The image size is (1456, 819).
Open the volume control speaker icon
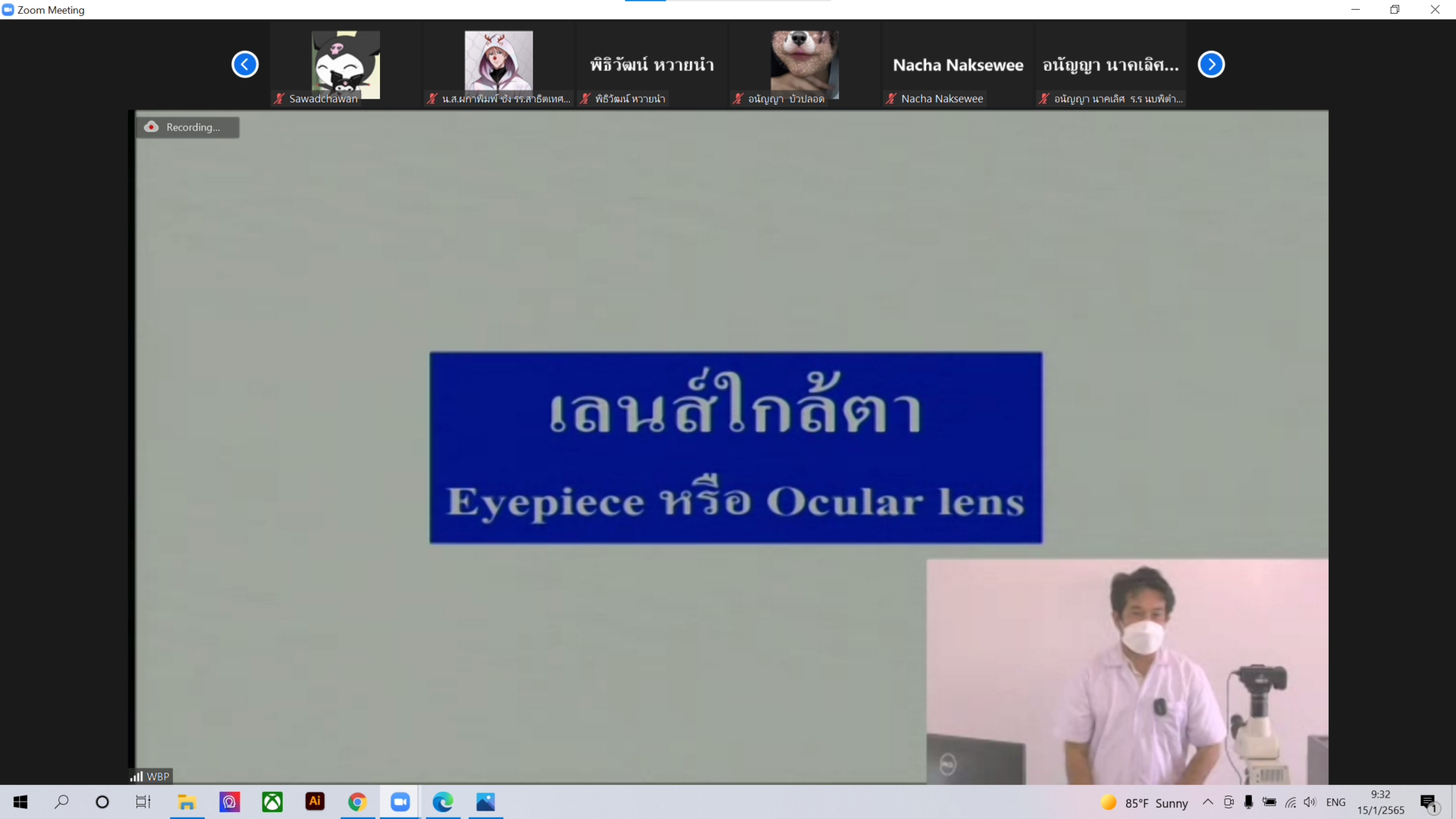[1310, 802]
